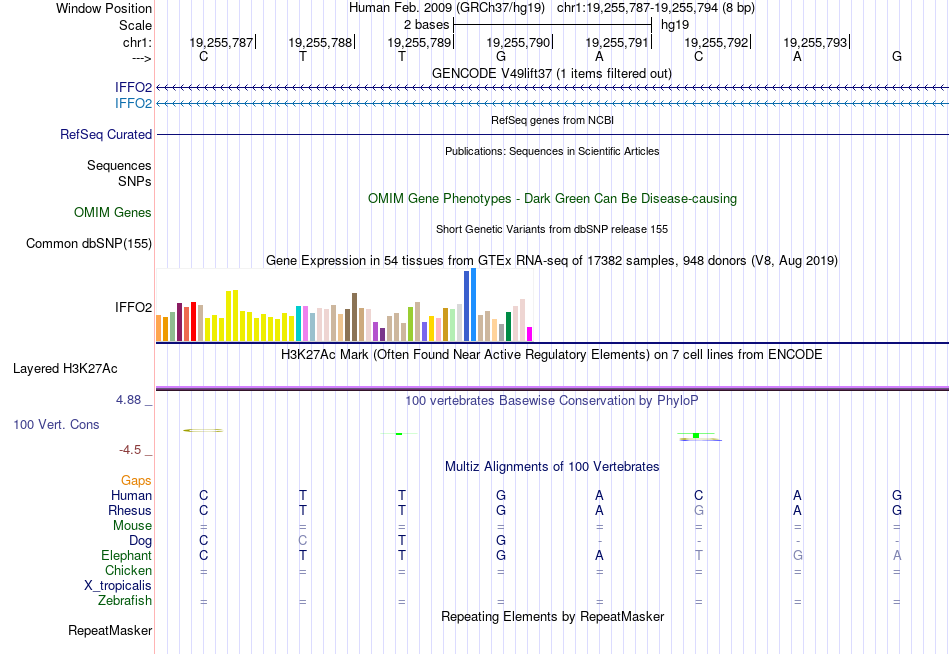Click the Gaps label in Multiz alignment
Image resolution: width=950 pixels, height=654 pixels.
[136, 481]
